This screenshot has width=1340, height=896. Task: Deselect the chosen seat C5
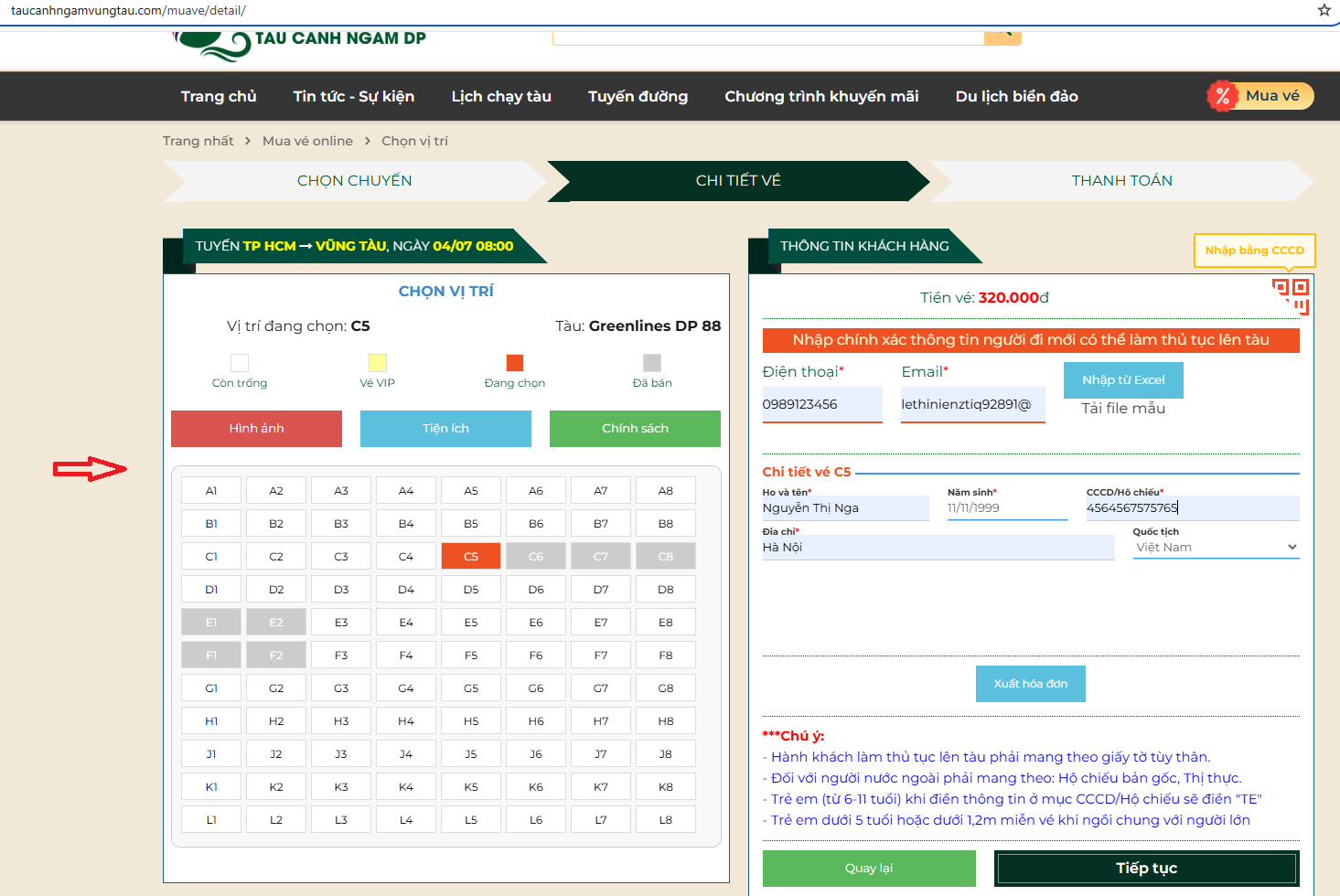471,557
